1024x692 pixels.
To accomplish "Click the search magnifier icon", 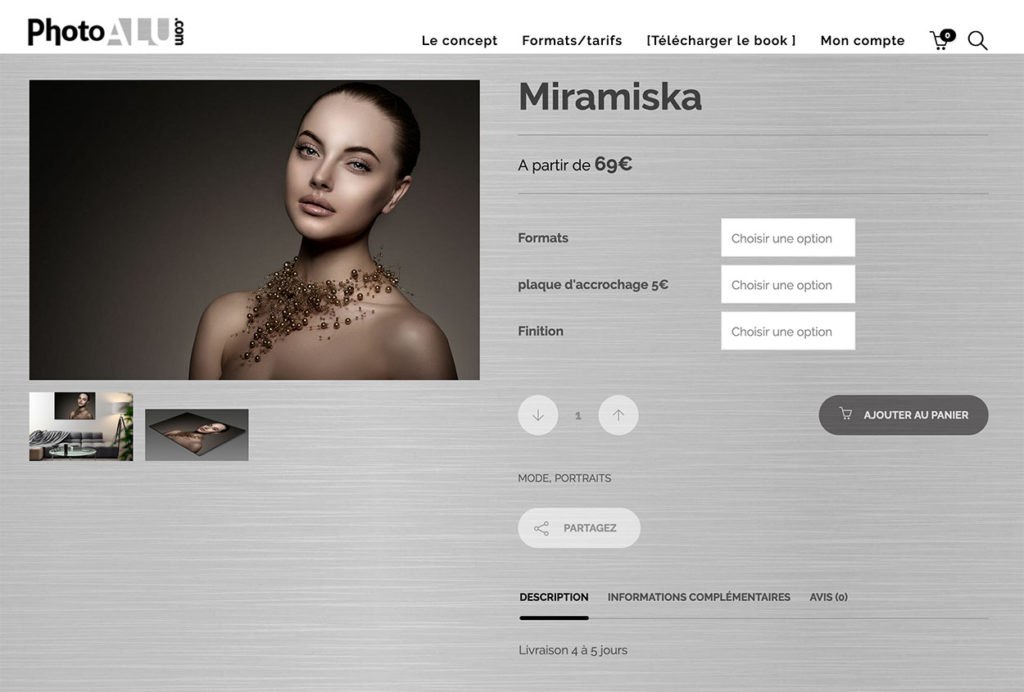I will (x=977, y=40).
